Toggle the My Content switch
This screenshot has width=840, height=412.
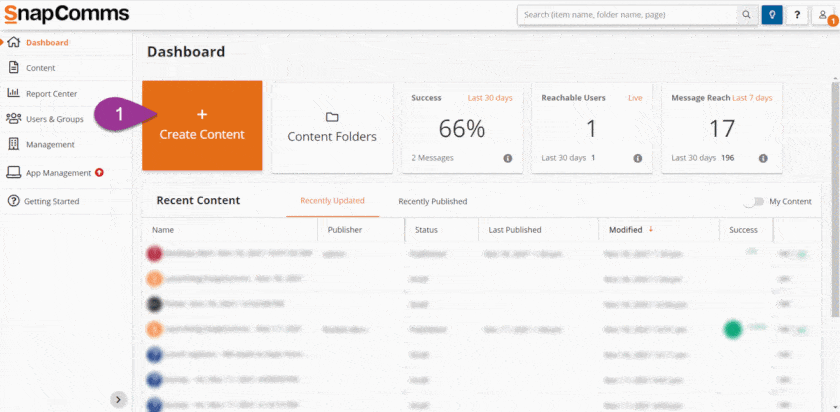[x=753, y=201]
